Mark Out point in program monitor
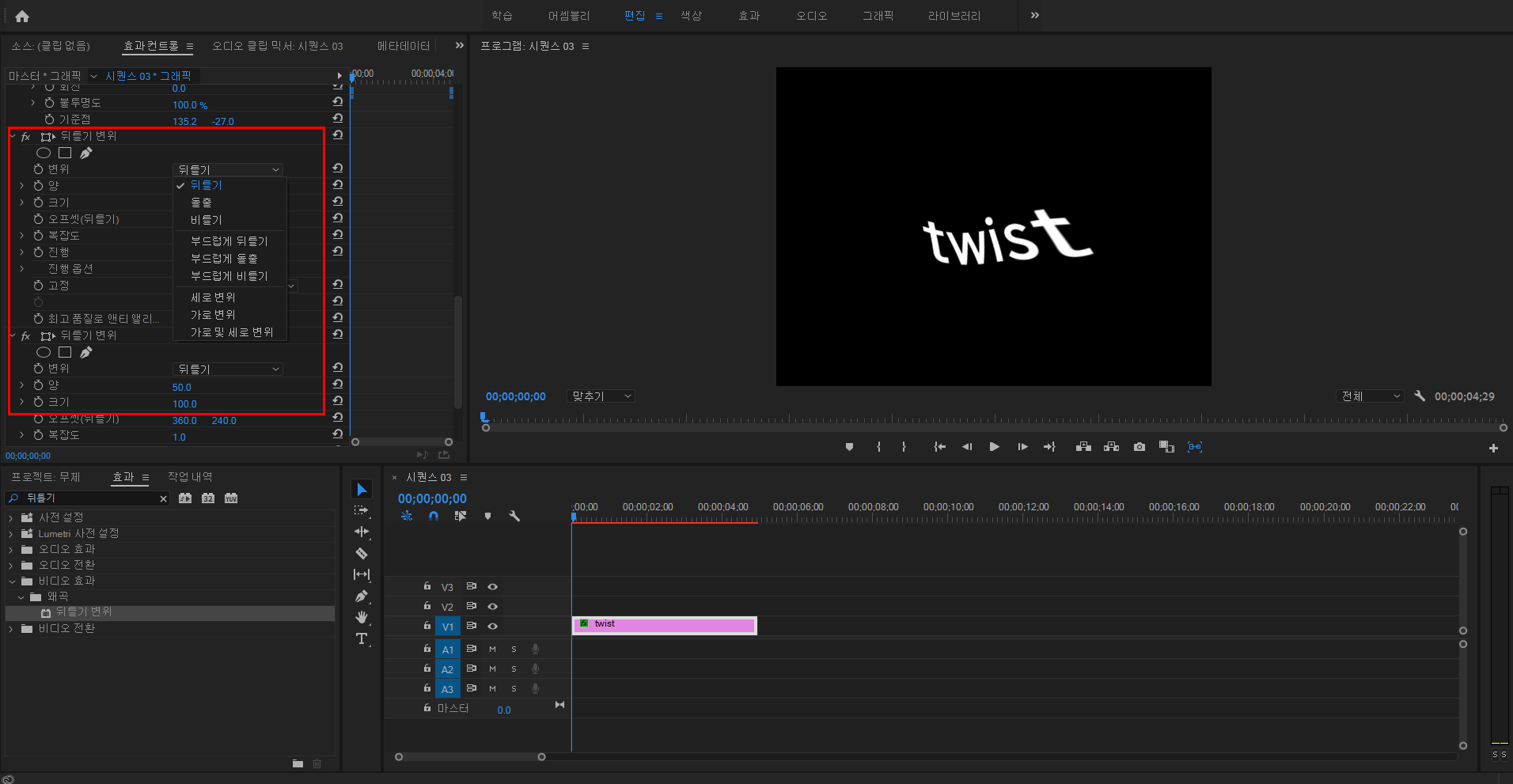 coord(904,447)
